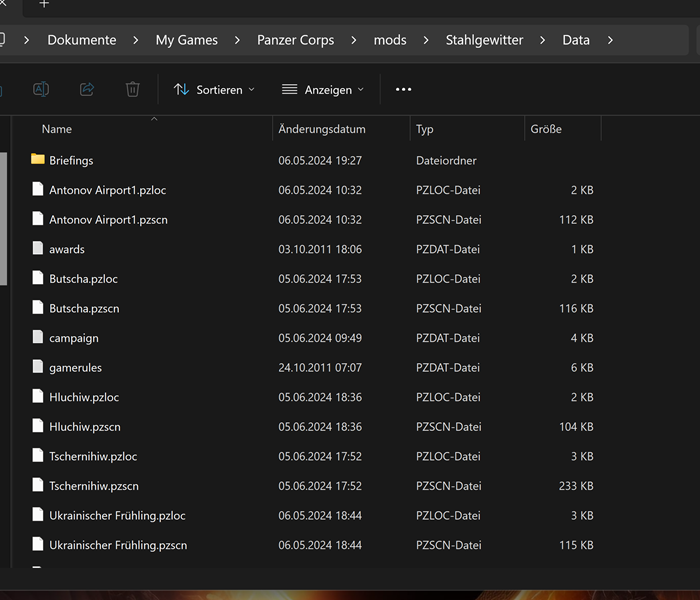
Task: Click the Share toolbar icon
Action: click(x=87, y=89)
